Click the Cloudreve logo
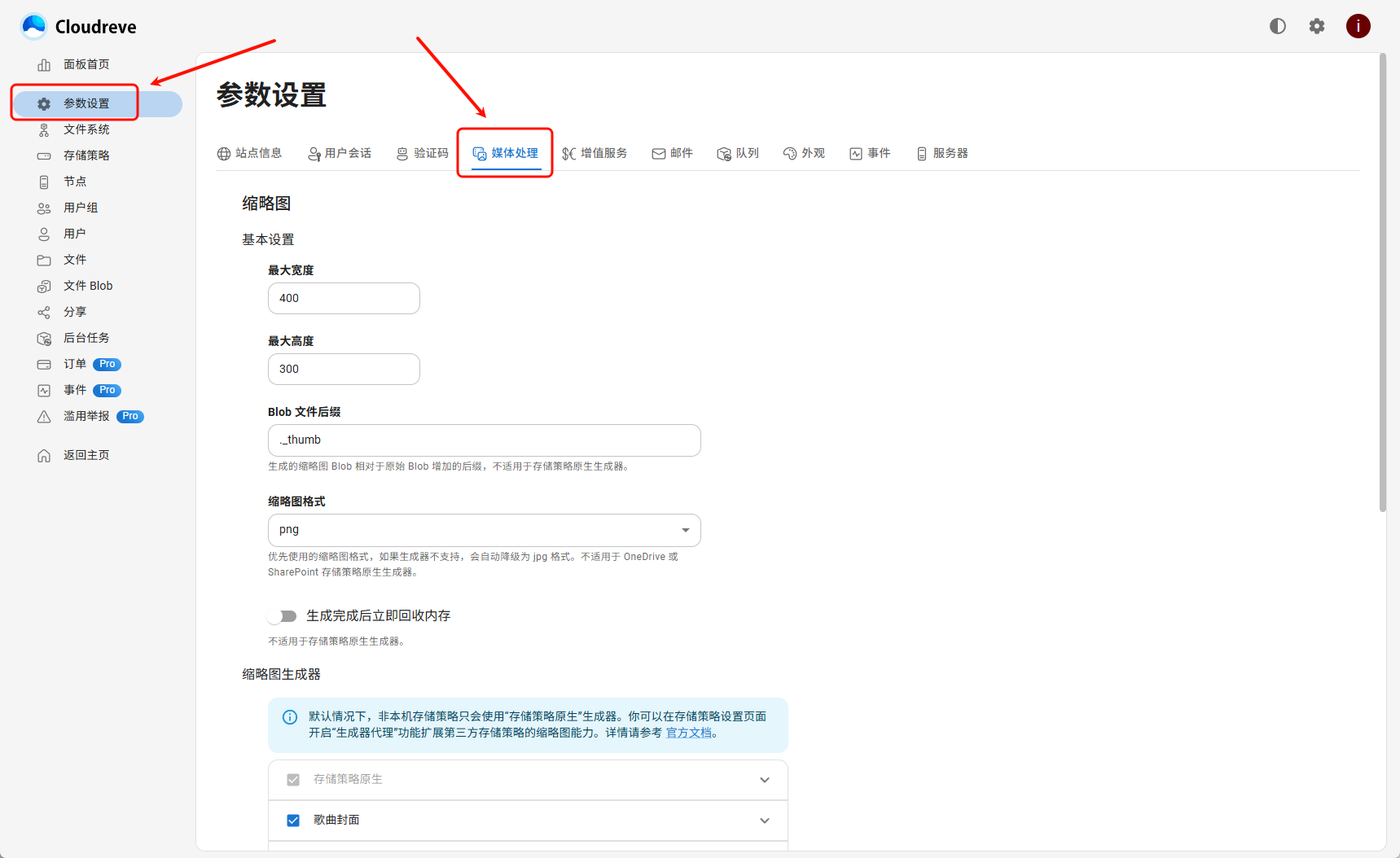The image size is (1400, 858). [79, 27]
